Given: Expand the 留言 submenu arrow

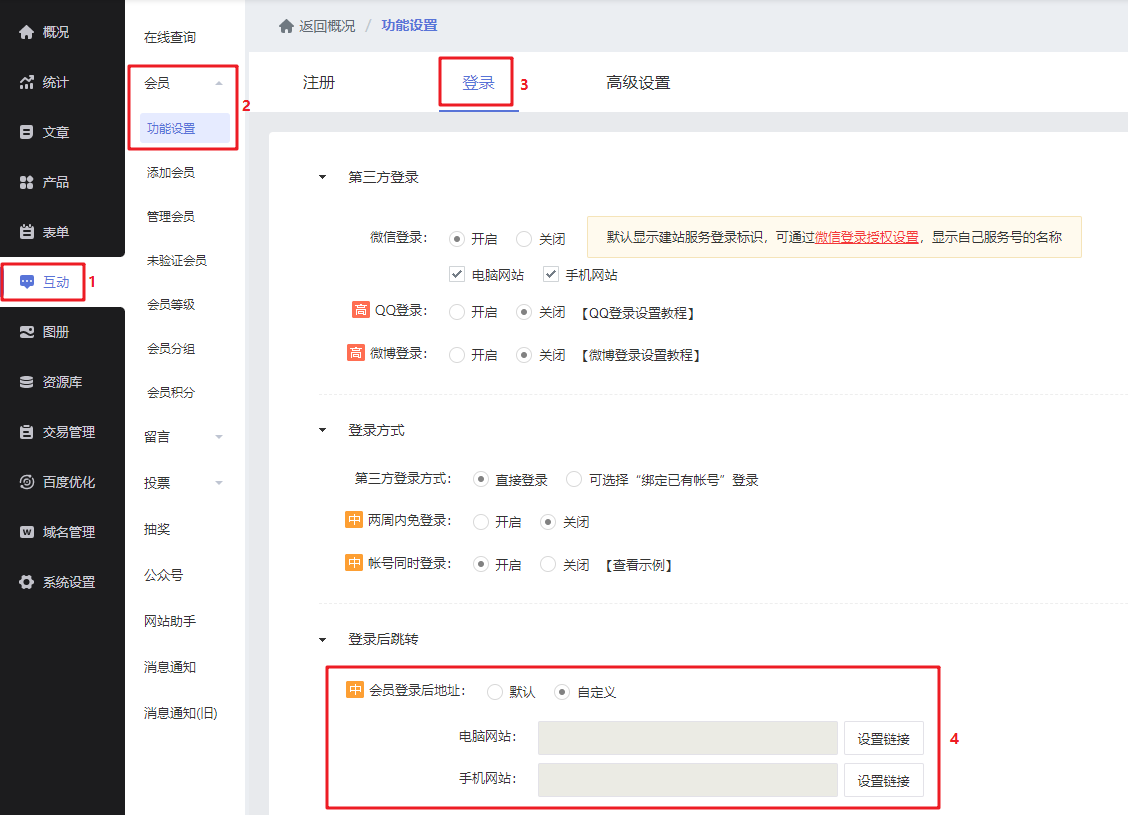Looking at the screenshot, I should point(219,437).
